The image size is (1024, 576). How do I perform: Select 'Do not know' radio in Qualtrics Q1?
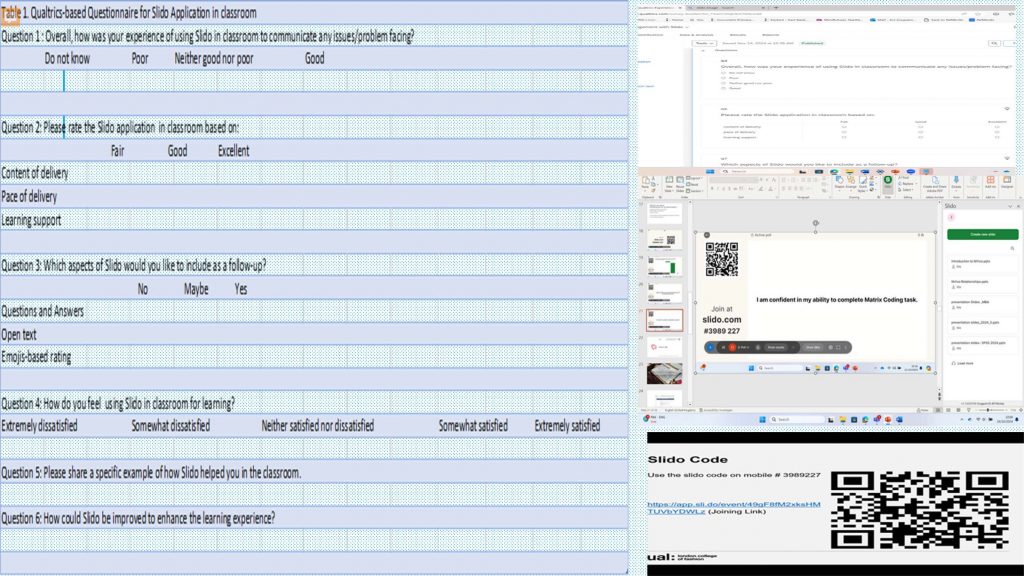coord(724,72)
